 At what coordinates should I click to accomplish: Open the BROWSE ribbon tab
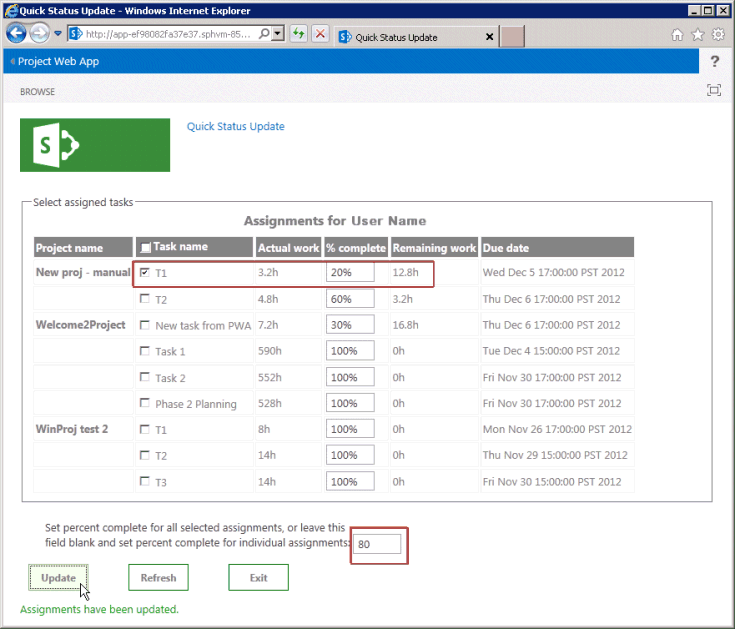click(38, 92)
